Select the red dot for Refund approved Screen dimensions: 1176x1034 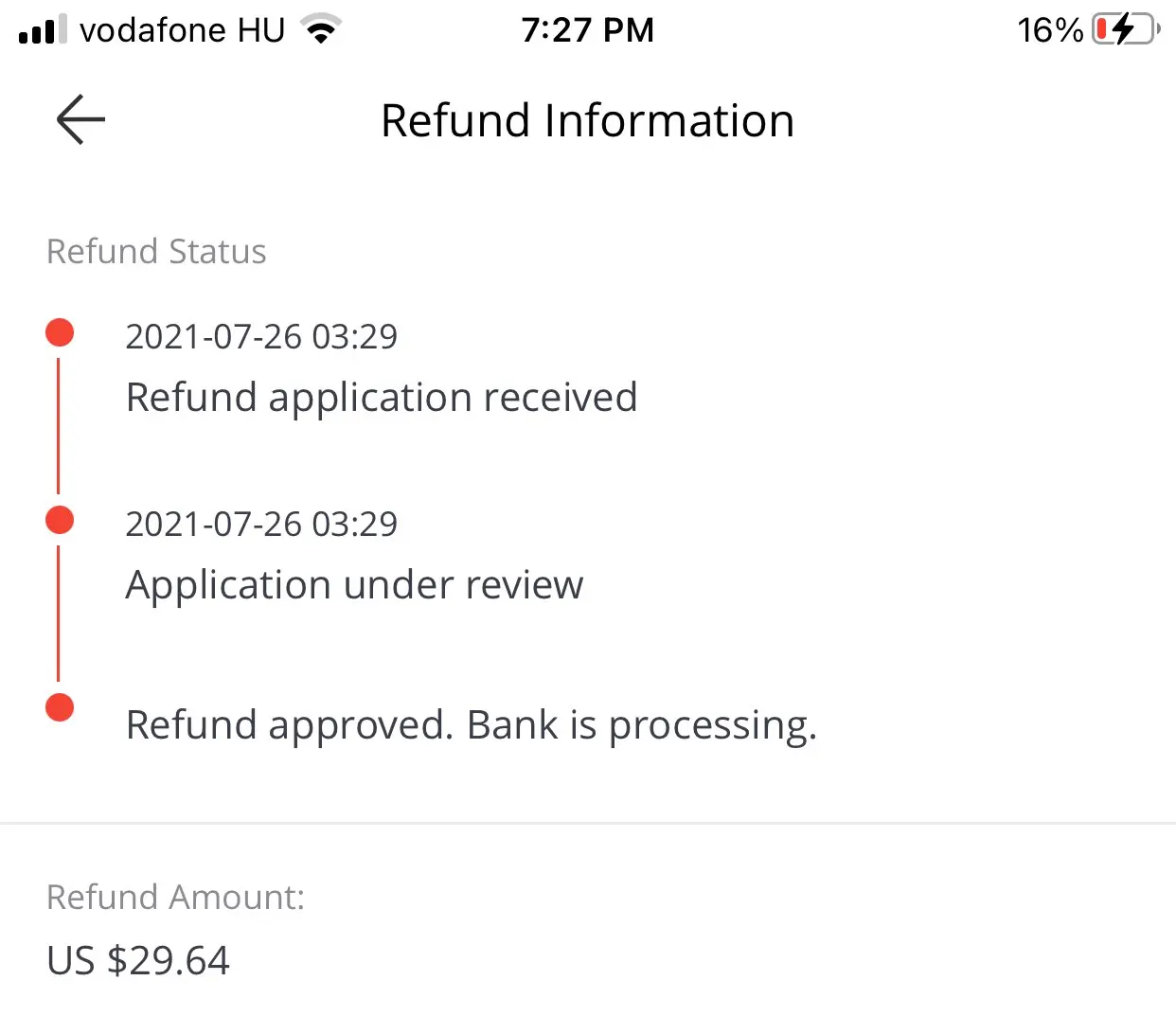[60, 707]
